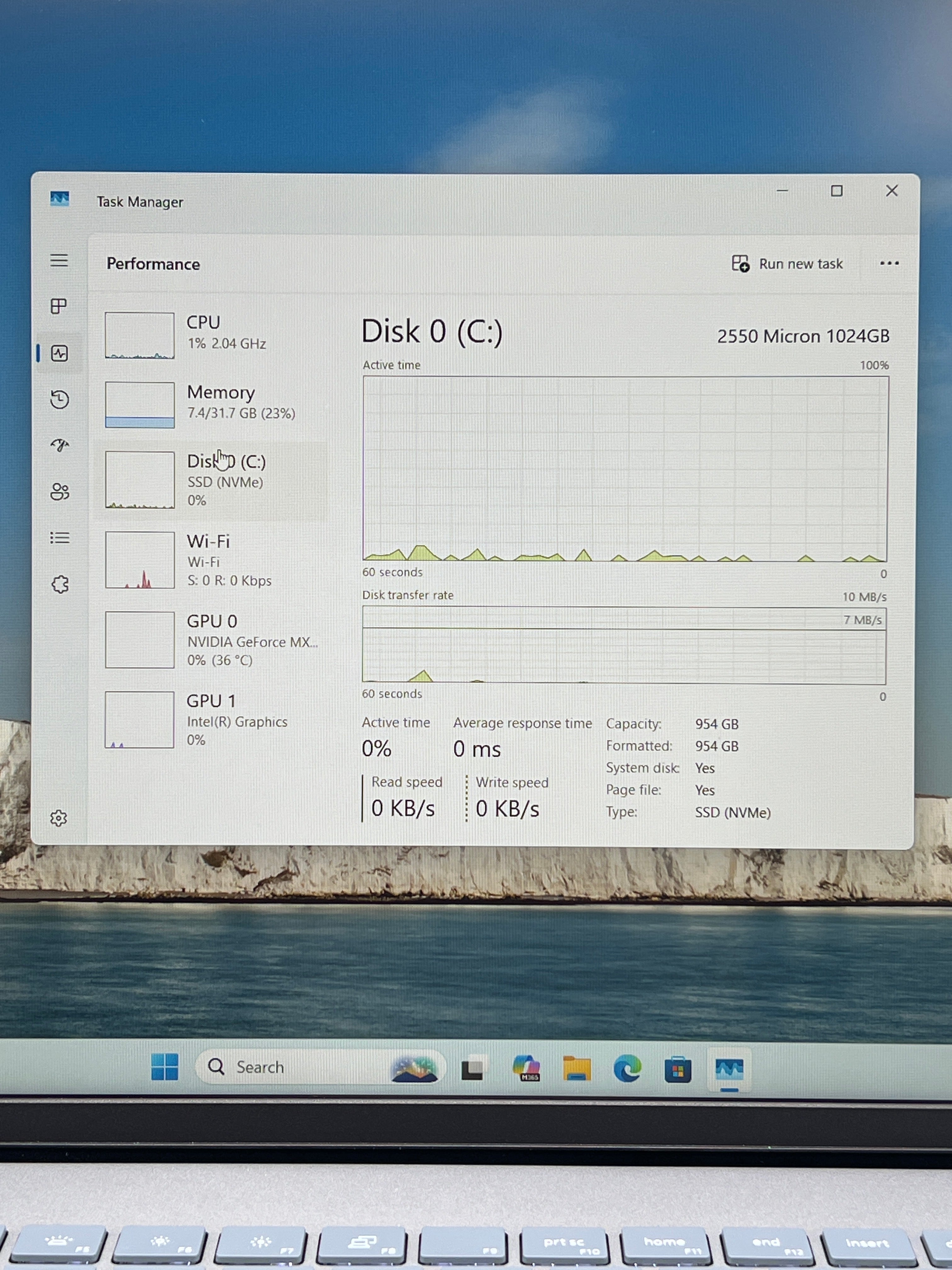Viewport: 952px width, 1270px height.
Task: Launch Microsoft Edge from the taskbar
Action: coord(627,1069)
